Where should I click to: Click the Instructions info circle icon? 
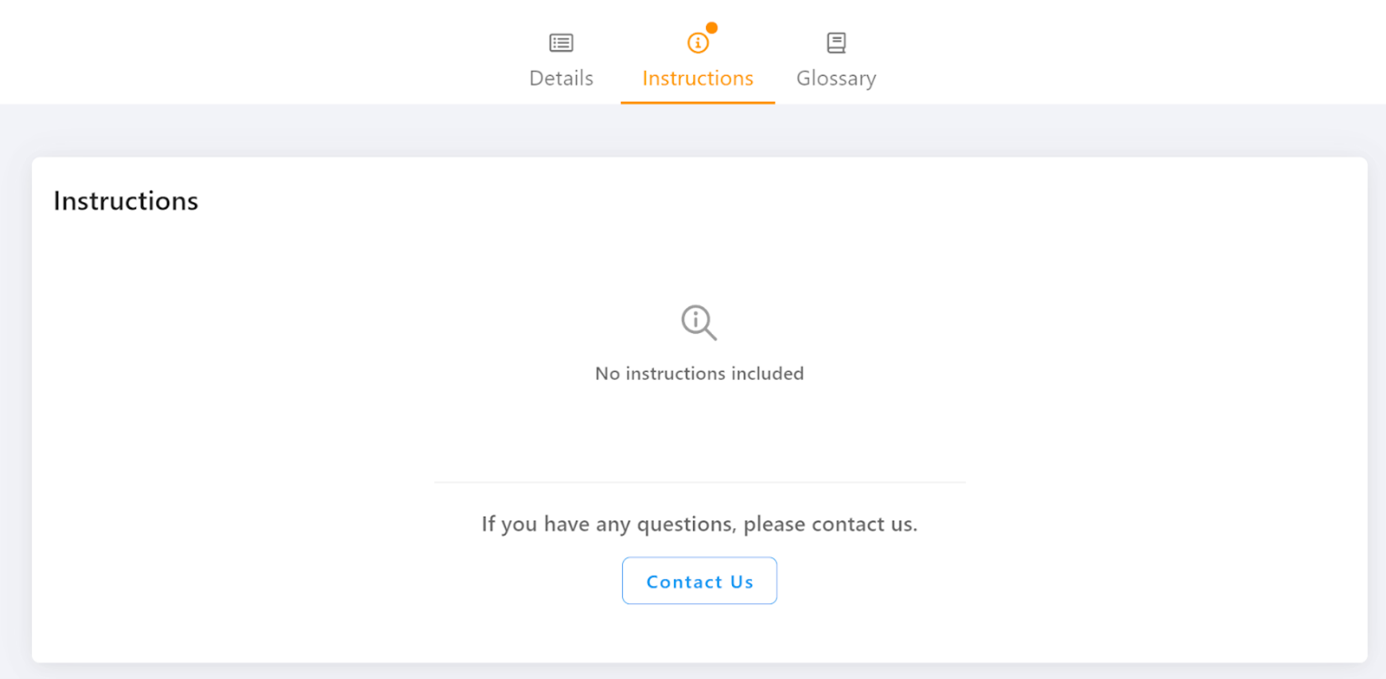[697, 43]
